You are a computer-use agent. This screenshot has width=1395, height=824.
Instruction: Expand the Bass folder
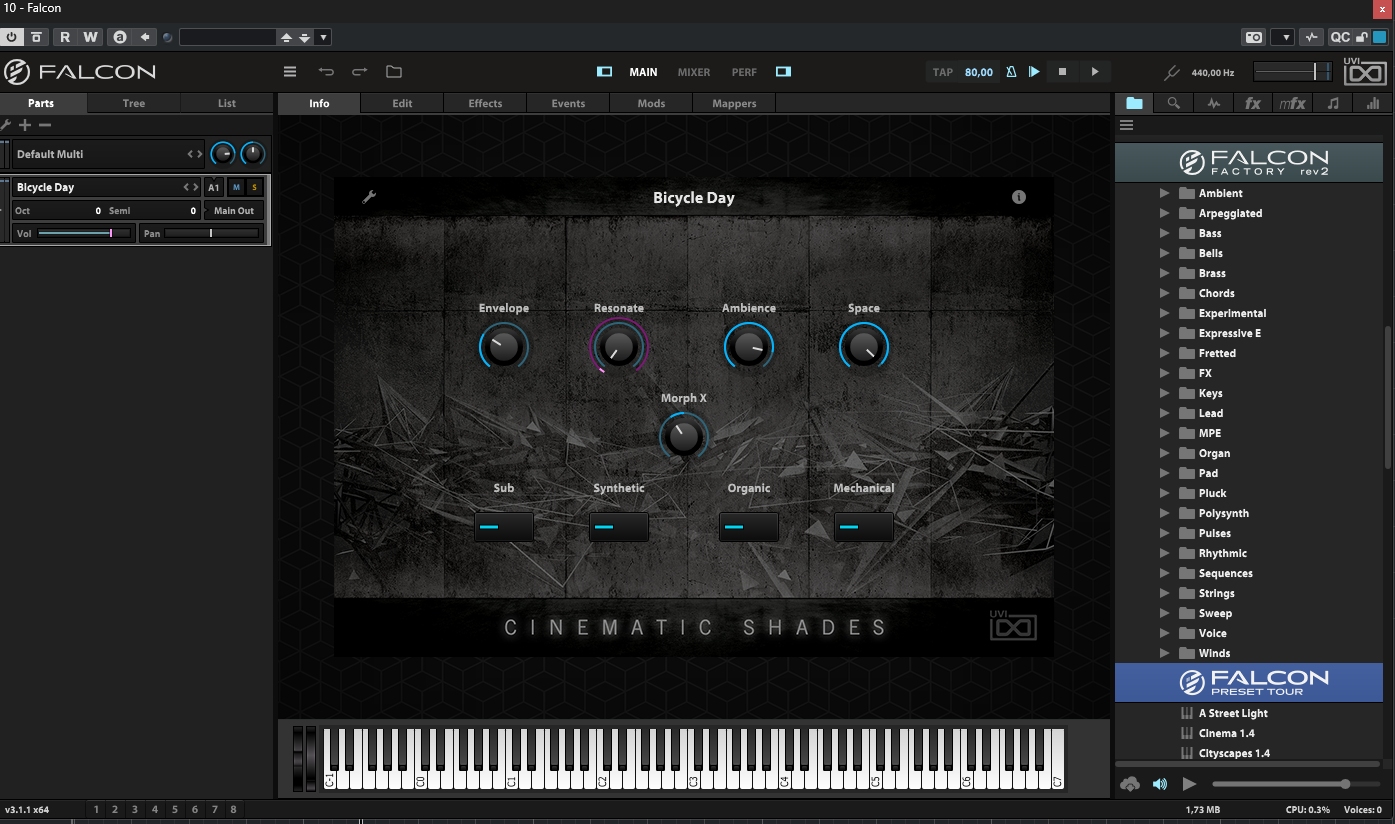(1164, 233)
